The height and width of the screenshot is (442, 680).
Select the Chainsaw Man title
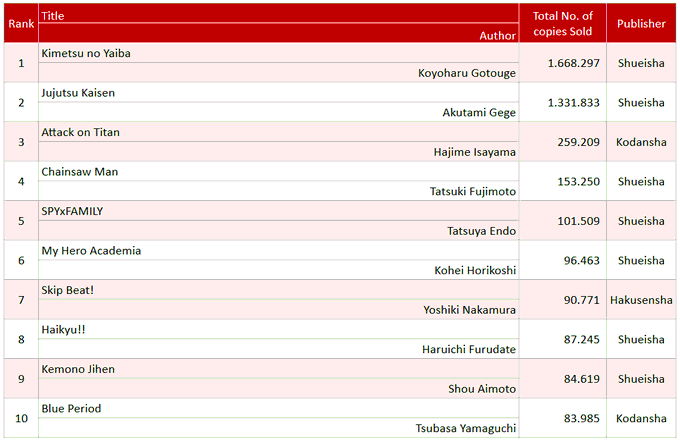(x=80, y=172)
